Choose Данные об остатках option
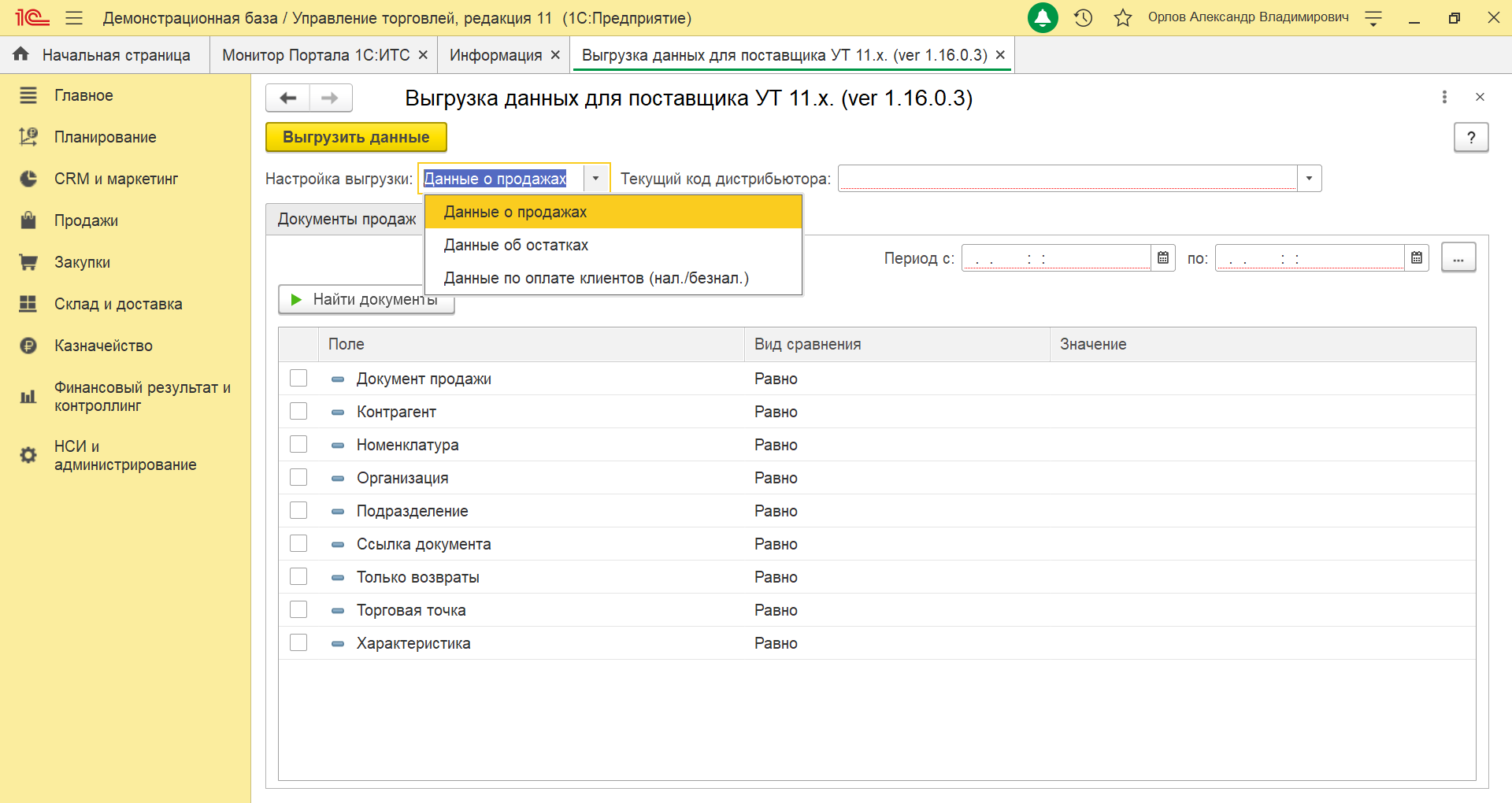The image size is (1512, 803). 613,245
